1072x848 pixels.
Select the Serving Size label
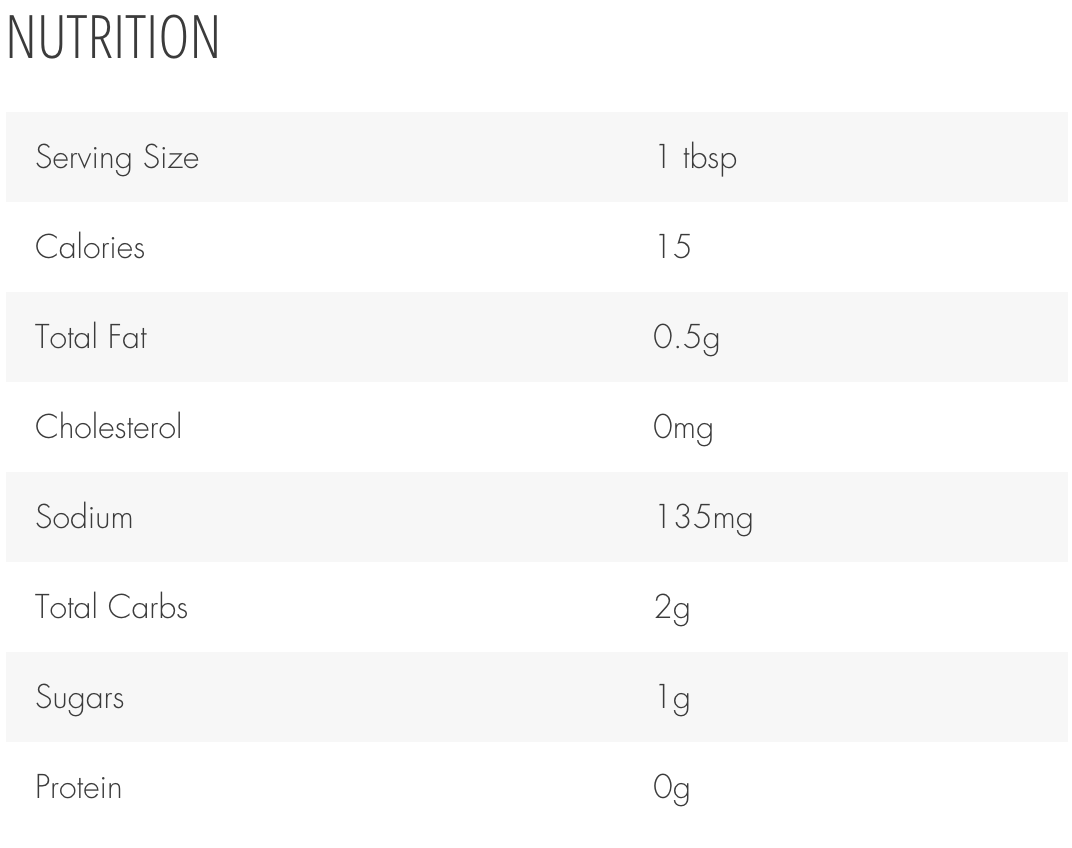(x=117, y=158)
